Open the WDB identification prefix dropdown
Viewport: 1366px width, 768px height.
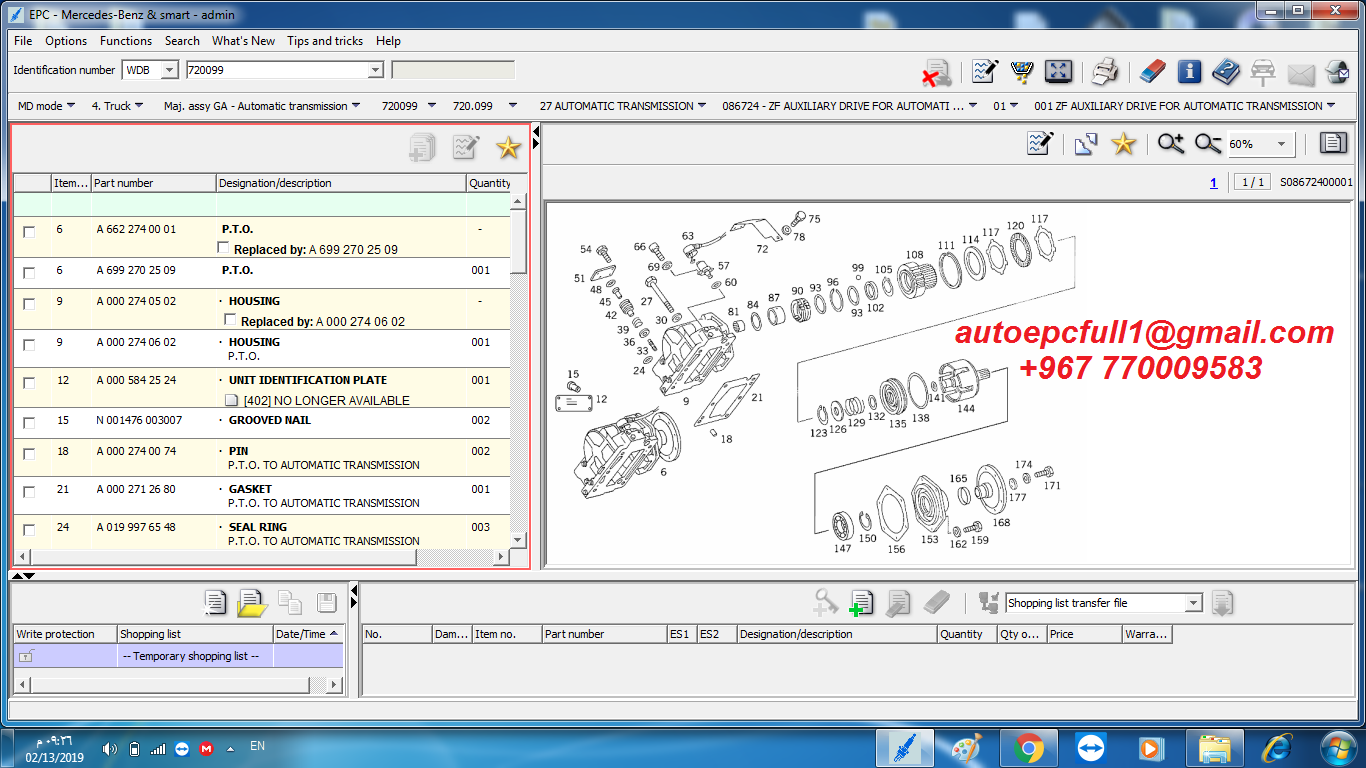169,70
